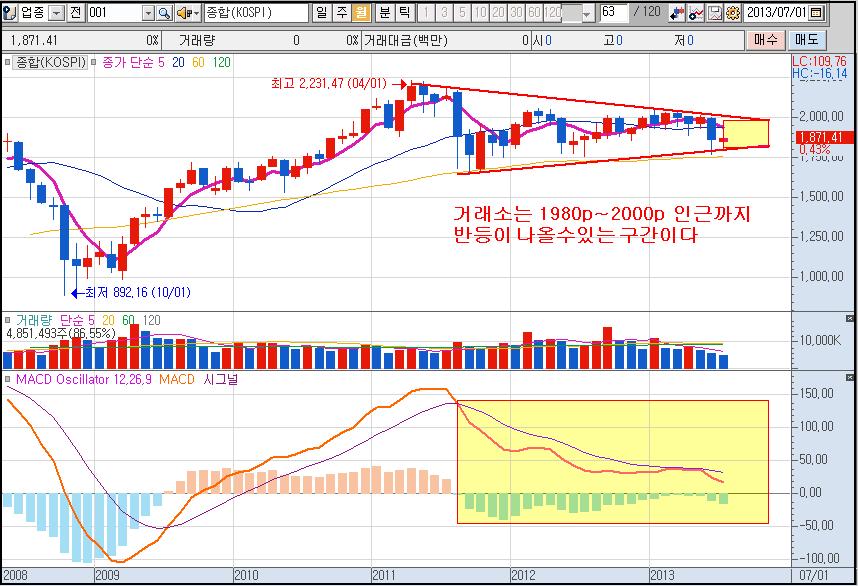Switch chart to daily 일 period
The width and height of the screenshot is (858, 586).
[x=322, y=13]
